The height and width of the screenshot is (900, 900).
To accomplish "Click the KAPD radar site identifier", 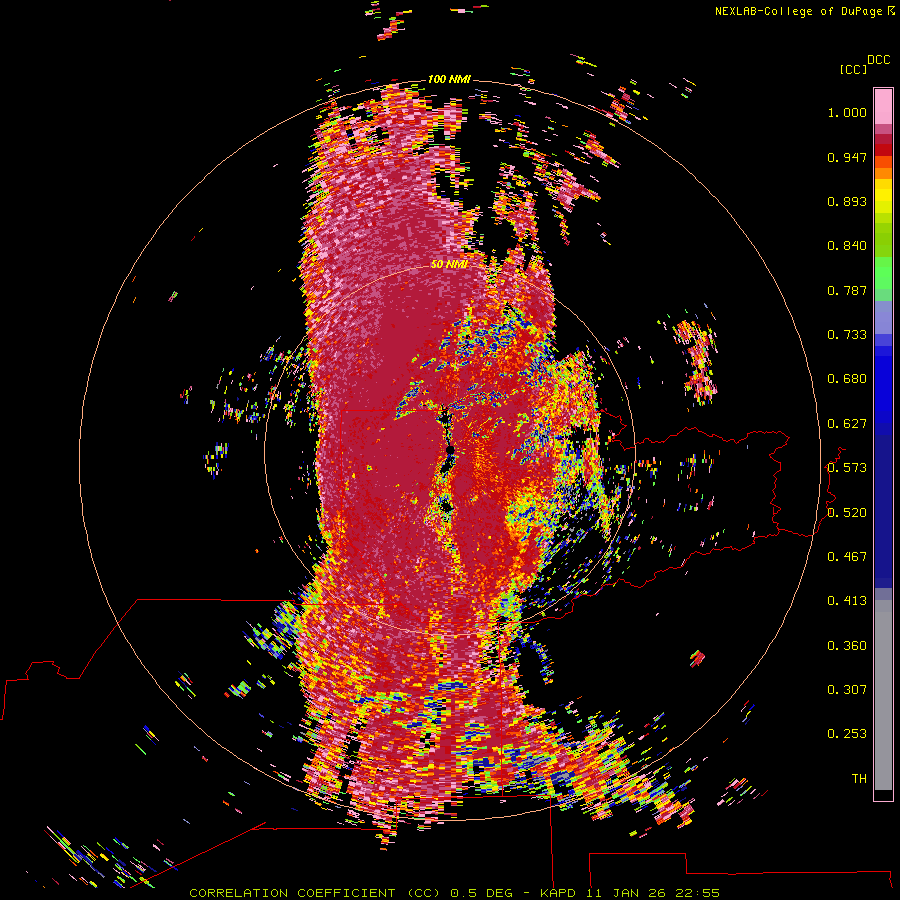I will coord(558,893).
